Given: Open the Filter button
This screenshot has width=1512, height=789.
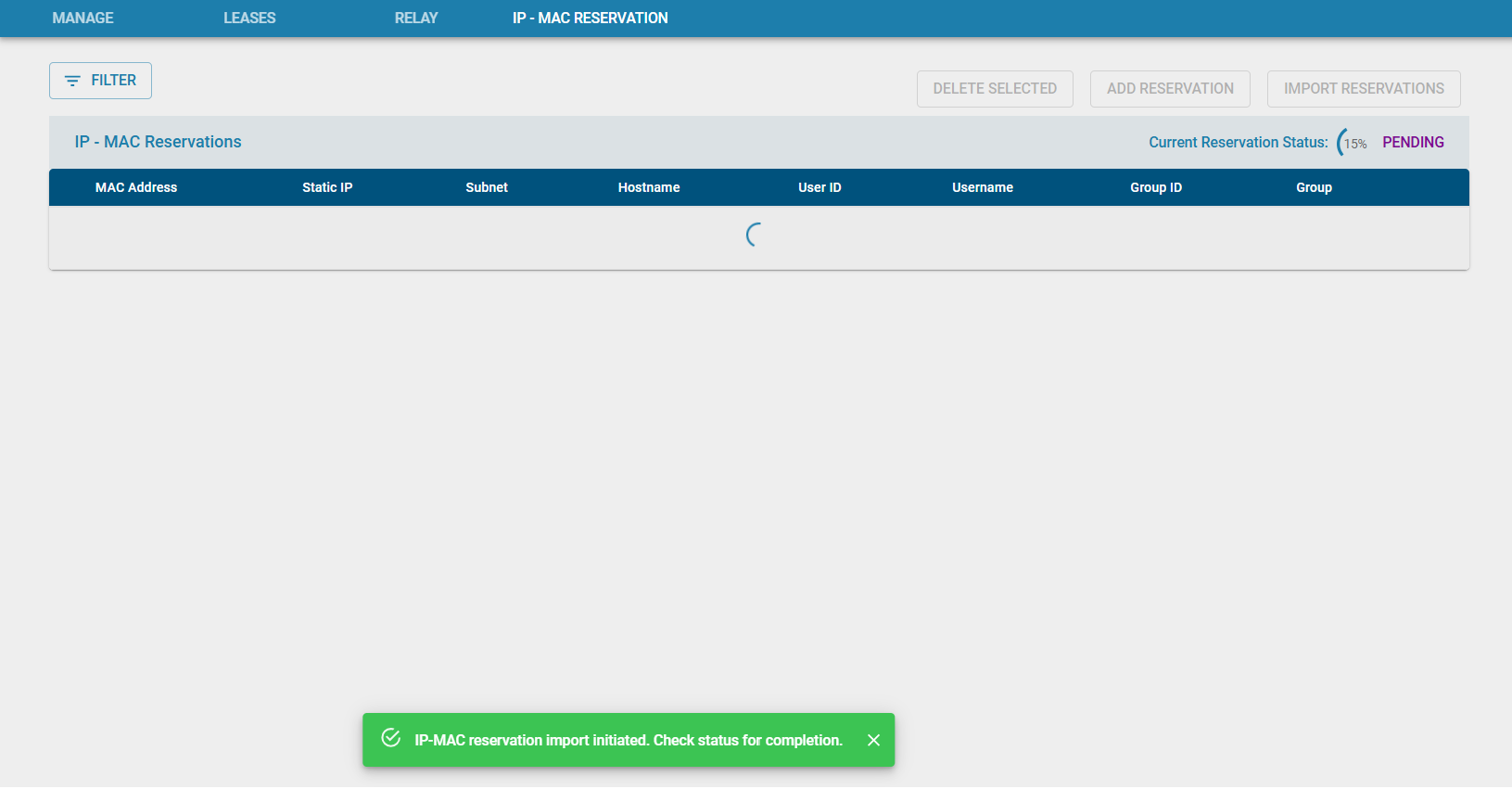Looking at the screenshot, I should [x=100, y=81].
